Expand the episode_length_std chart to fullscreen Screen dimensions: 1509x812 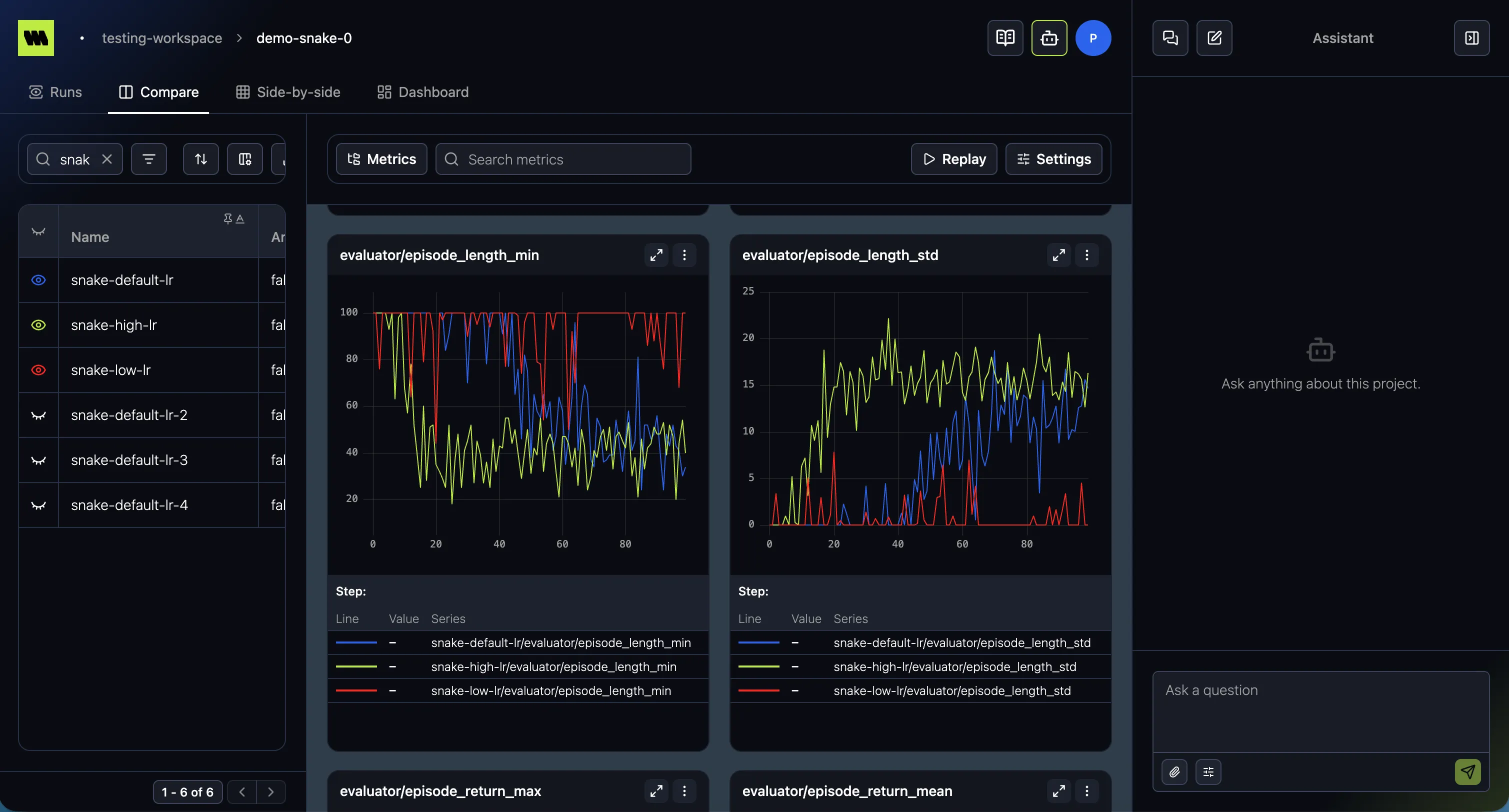(1058, 255)
